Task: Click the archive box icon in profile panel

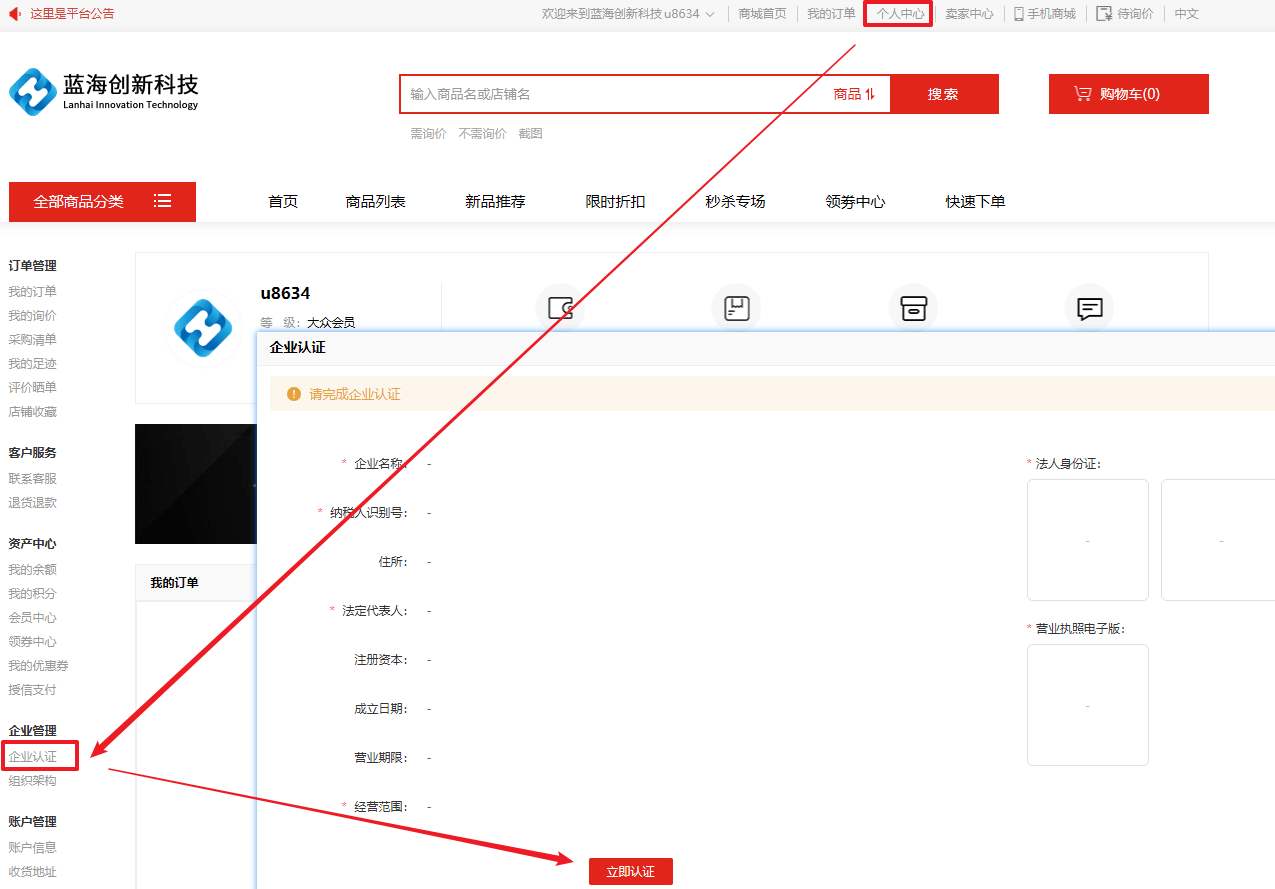Action: tap(913, 308)
